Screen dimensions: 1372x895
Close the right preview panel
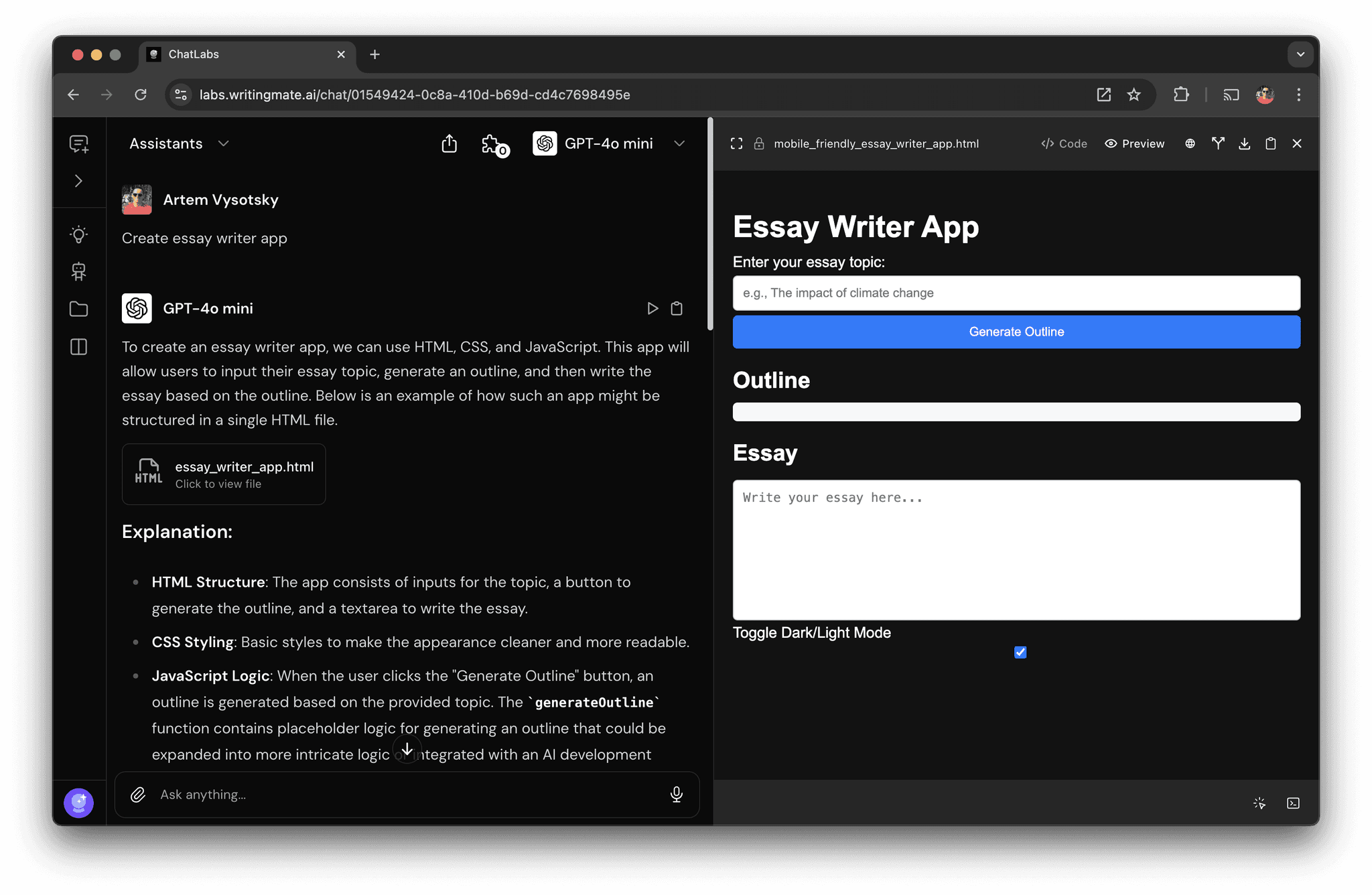pos(1297,143)
